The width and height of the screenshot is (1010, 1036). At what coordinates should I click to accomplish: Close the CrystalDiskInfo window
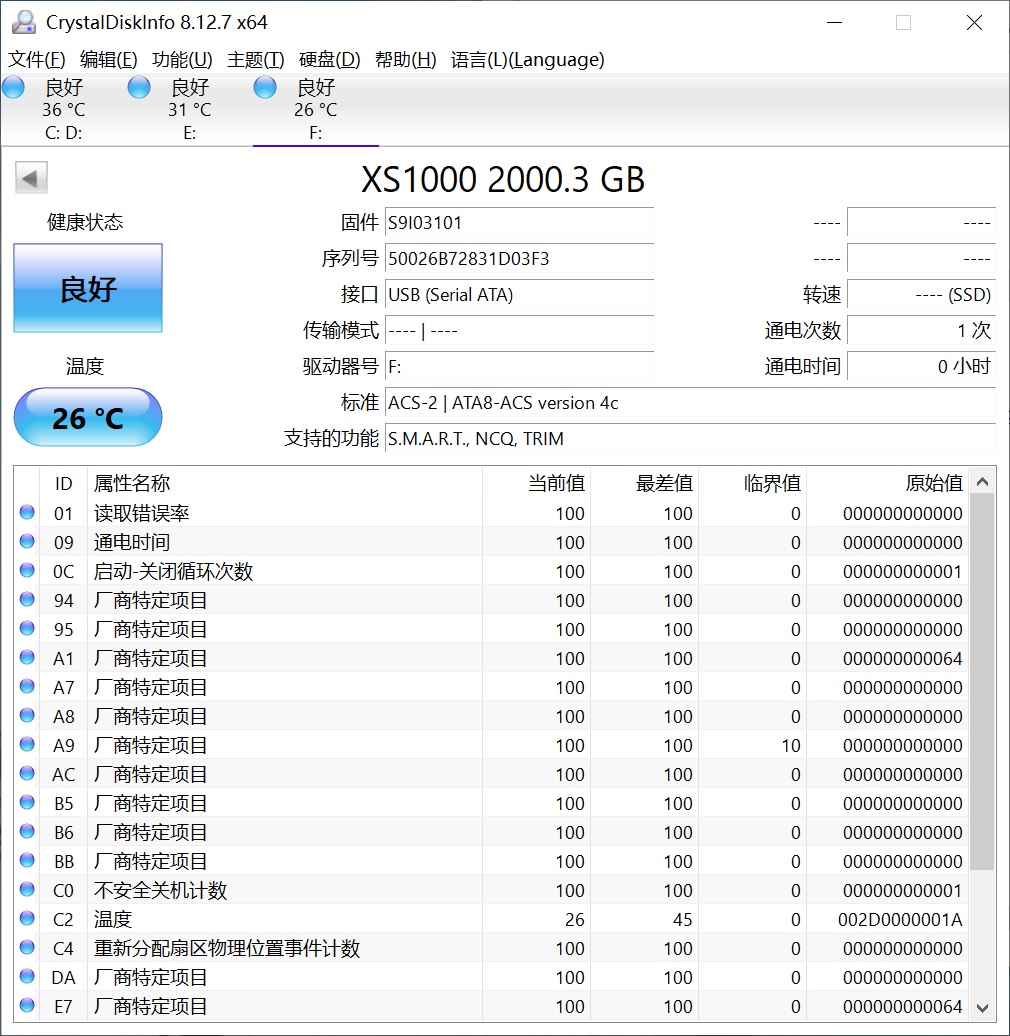pos(974,22)
